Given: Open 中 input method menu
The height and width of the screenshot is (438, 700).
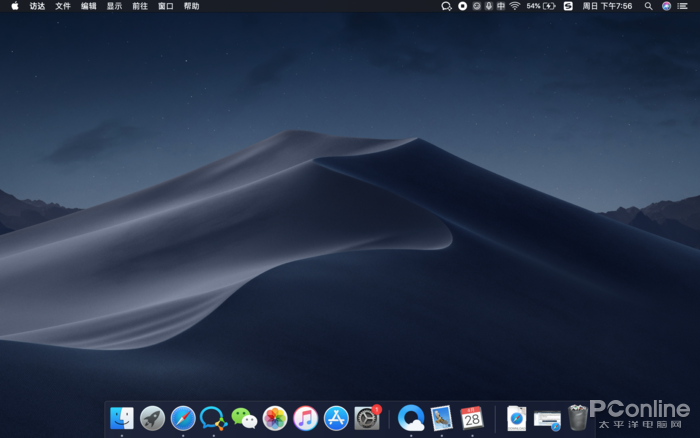Looking at the screenshot, I should (x=501, y=6).
